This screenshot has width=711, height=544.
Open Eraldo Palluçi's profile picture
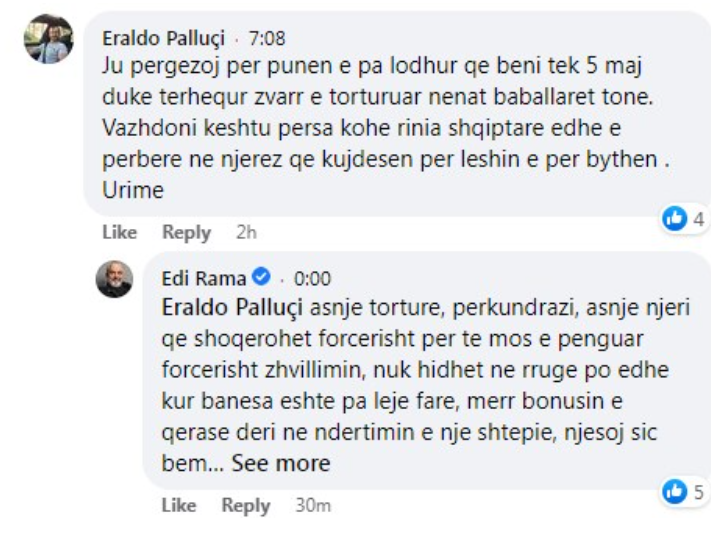[48, 42]
